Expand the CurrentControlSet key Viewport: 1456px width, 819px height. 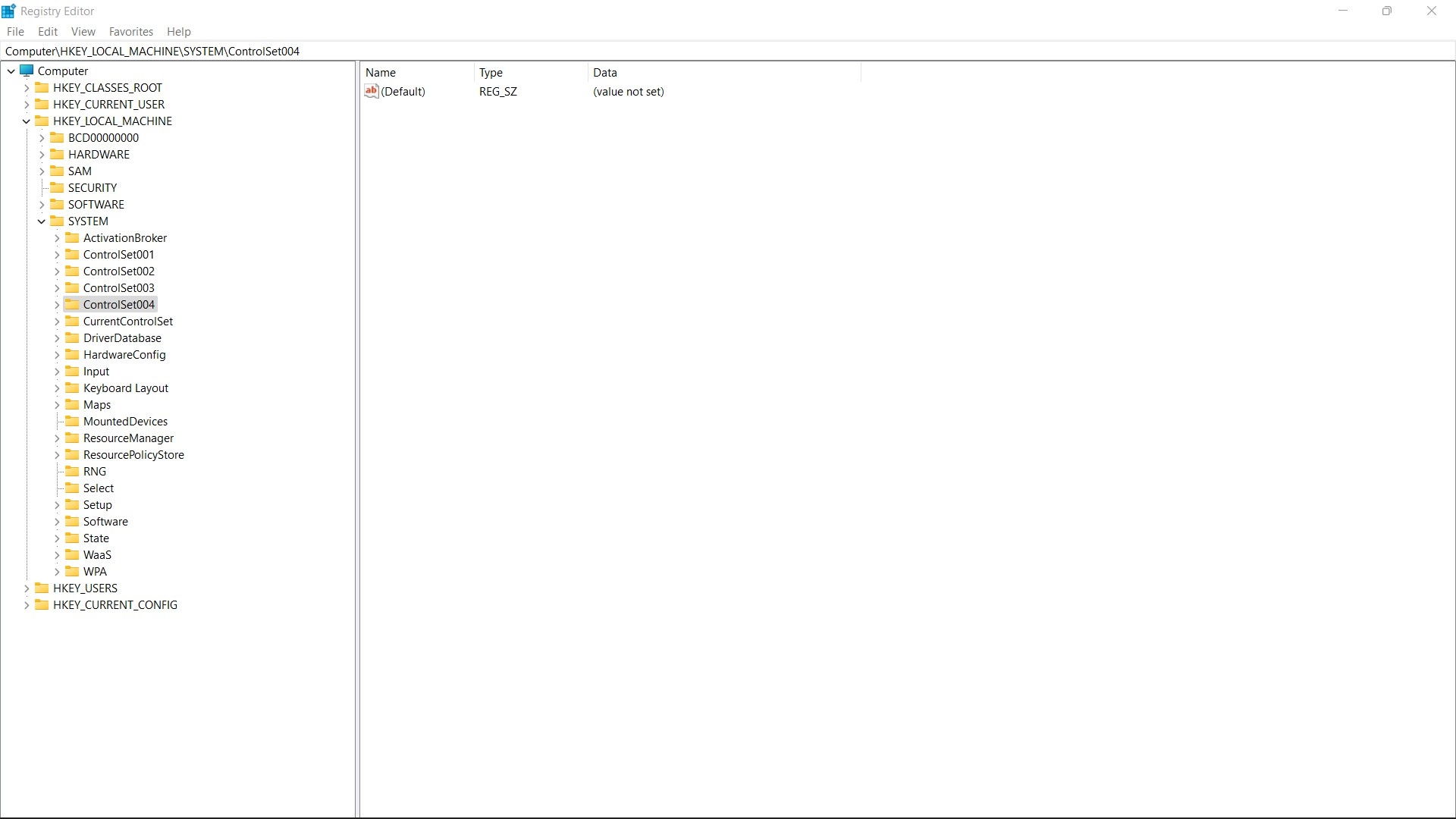point(57,322)
